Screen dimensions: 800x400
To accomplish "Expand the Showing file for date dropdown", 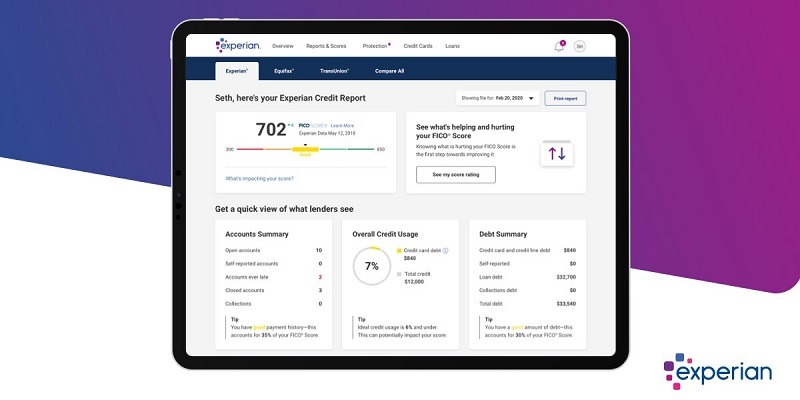I will pyautogui.click(x=496, y=98).
